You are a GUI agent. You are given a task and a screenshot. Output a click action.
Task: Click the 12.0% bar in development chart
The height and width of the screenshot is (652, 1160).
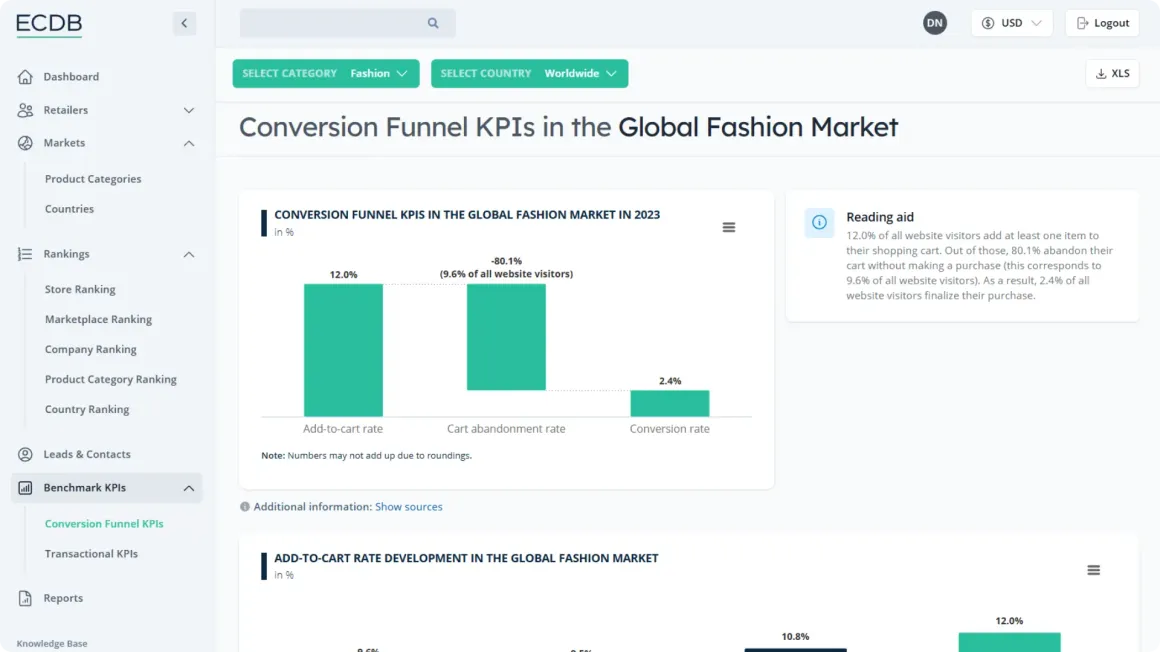pyautogui.click(x=1009, y=642)
